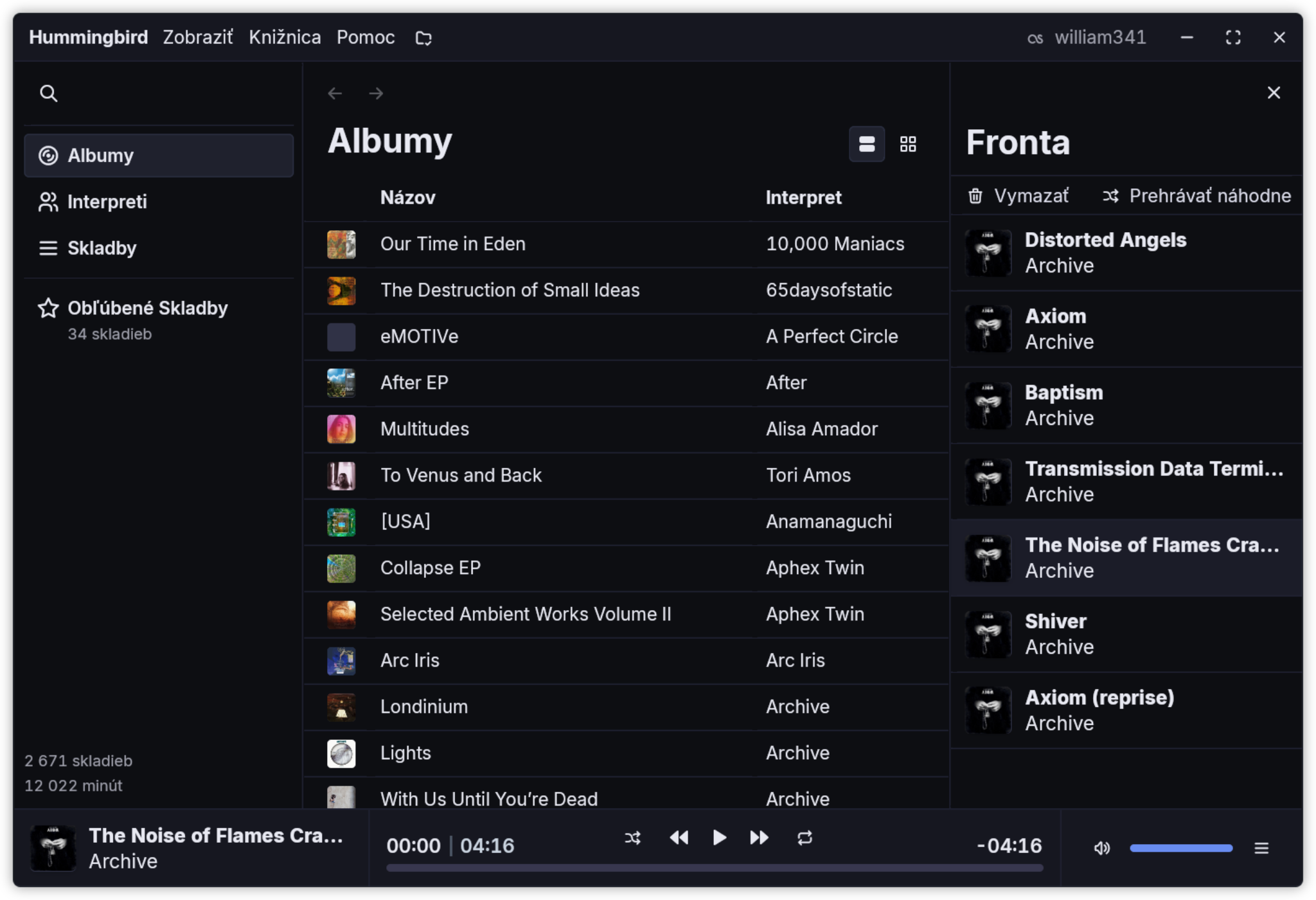Open folder icon in the menu bar

click(x=423, y=38)
